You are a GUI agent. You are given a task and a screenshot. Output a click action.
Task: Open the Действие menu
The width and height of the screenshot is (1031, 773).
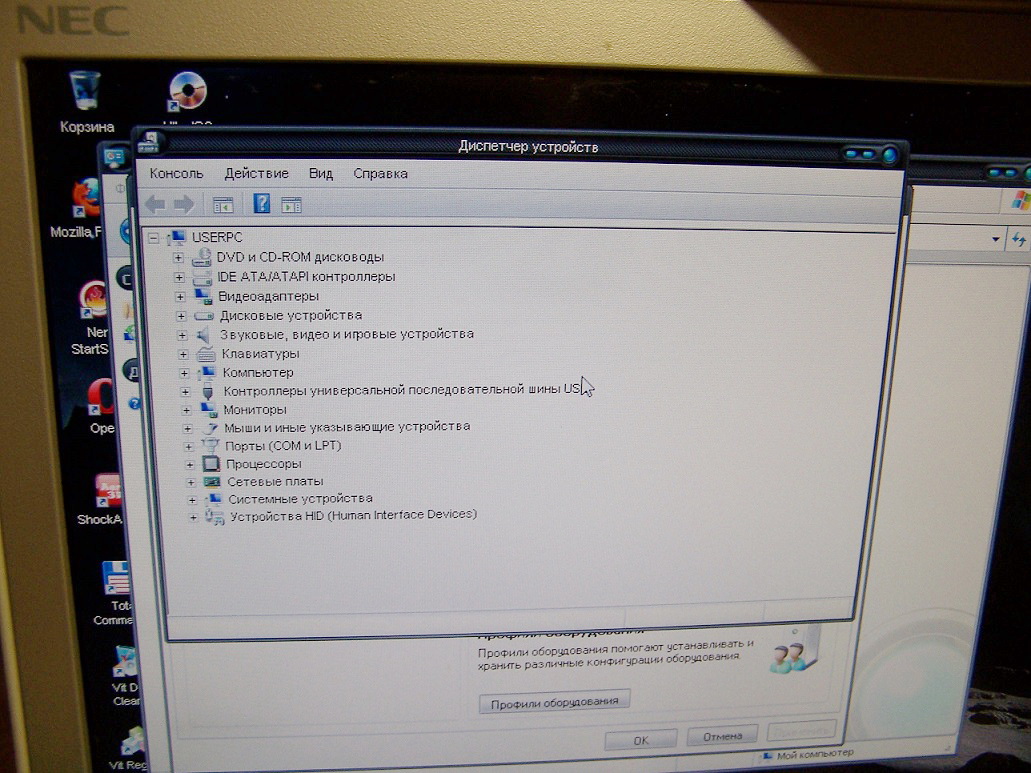point(256,173)
